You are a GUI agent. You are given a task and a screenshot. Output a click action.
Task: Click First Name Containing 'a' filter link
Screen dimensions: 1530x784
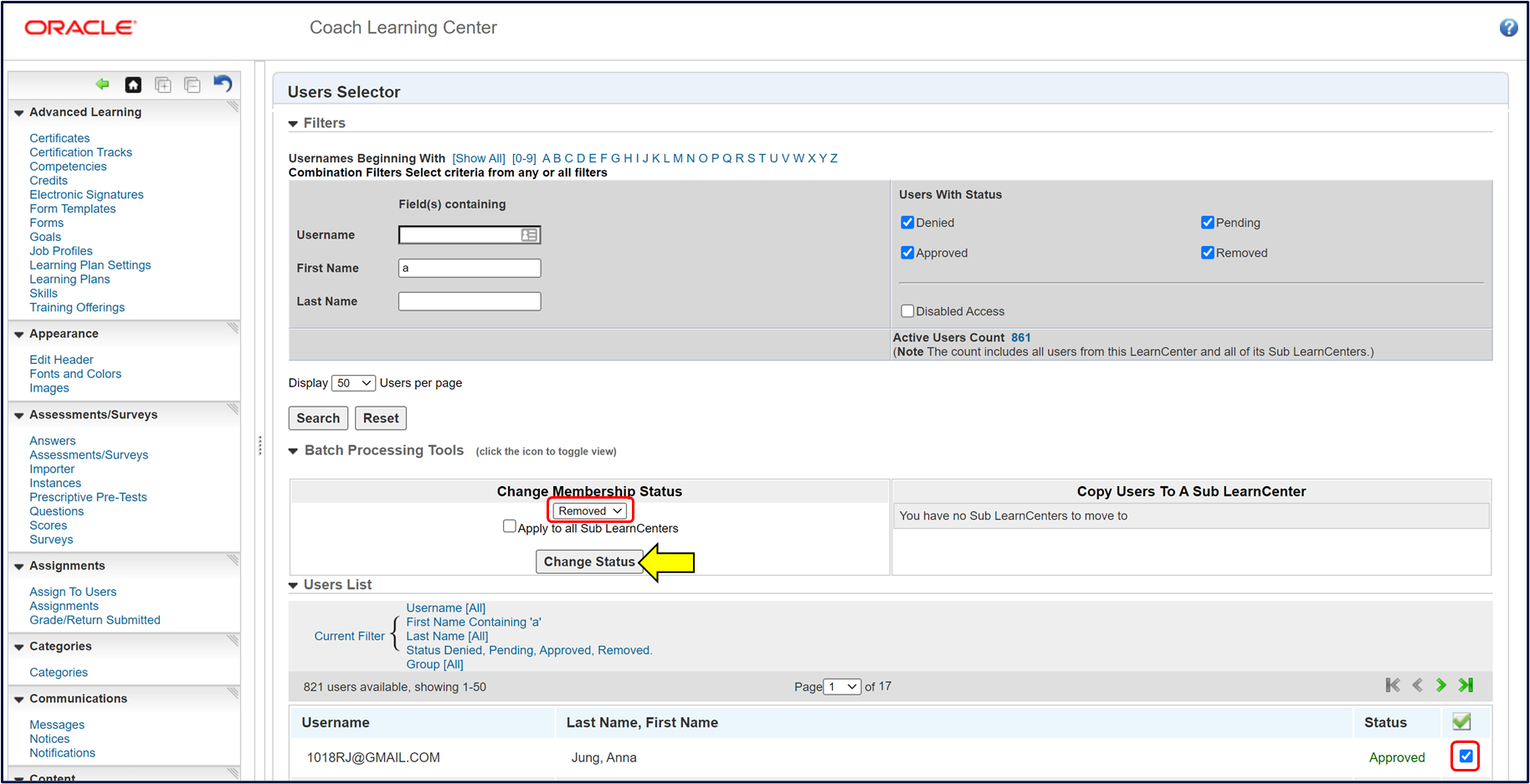[474, 623]
